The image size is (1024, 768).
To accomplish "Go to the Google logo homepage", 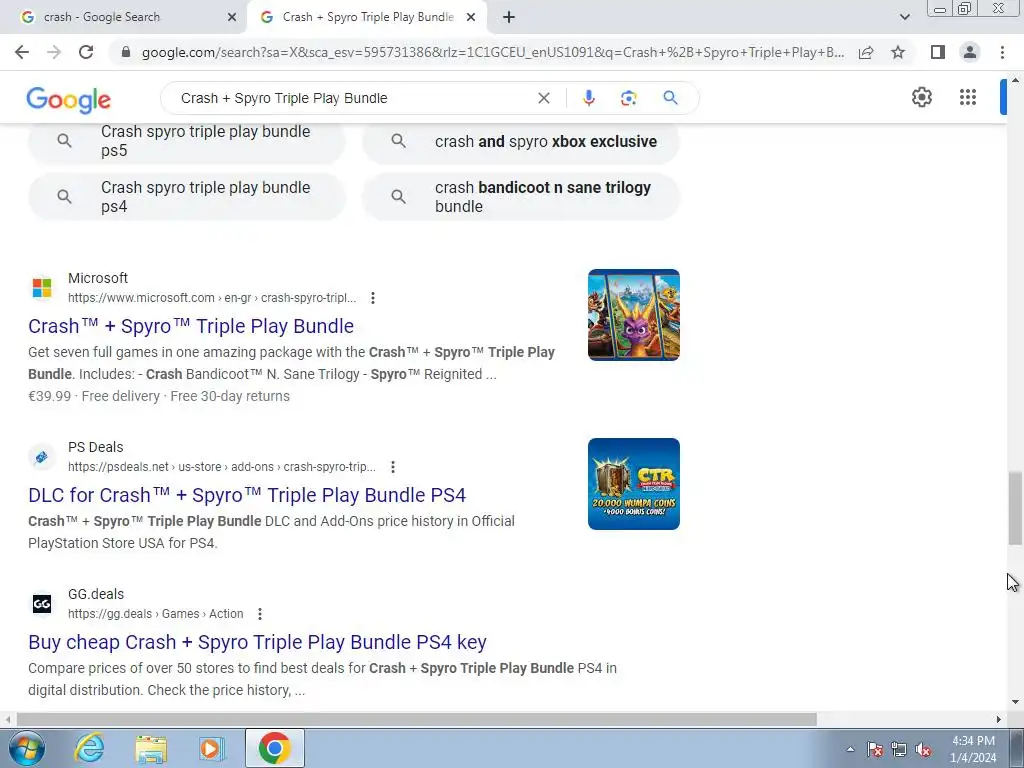I will [69, 99].
